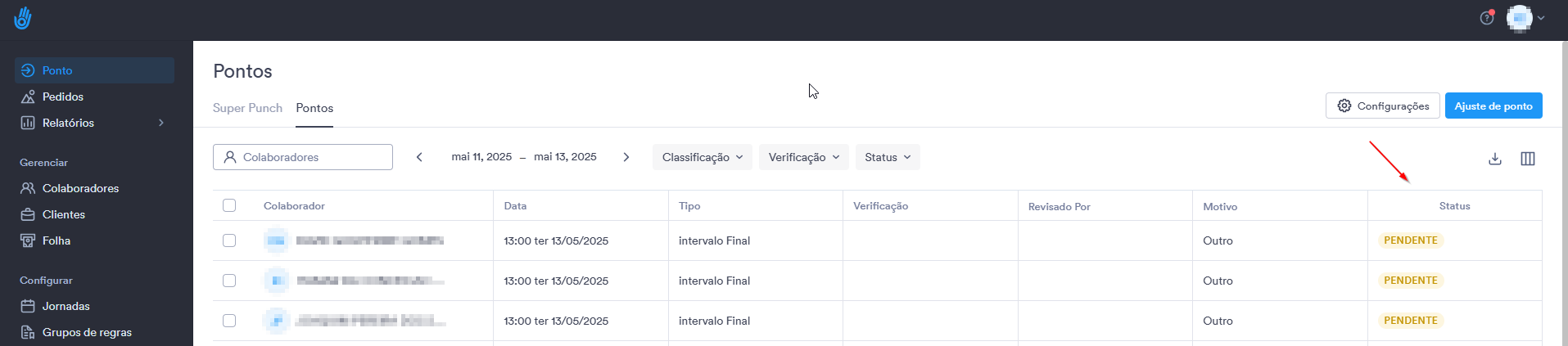The image size is (1568, 346).
Task: Click the Colaboradores people icon
Action: point(28,188)
